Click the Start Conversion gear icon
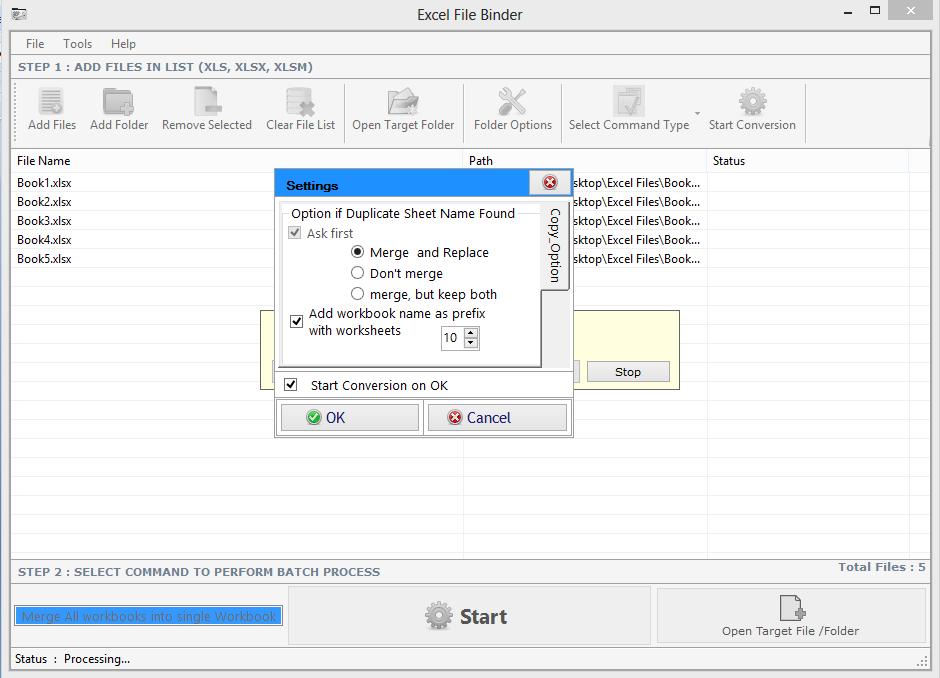The image size is (940, 678). coord(752,101)
